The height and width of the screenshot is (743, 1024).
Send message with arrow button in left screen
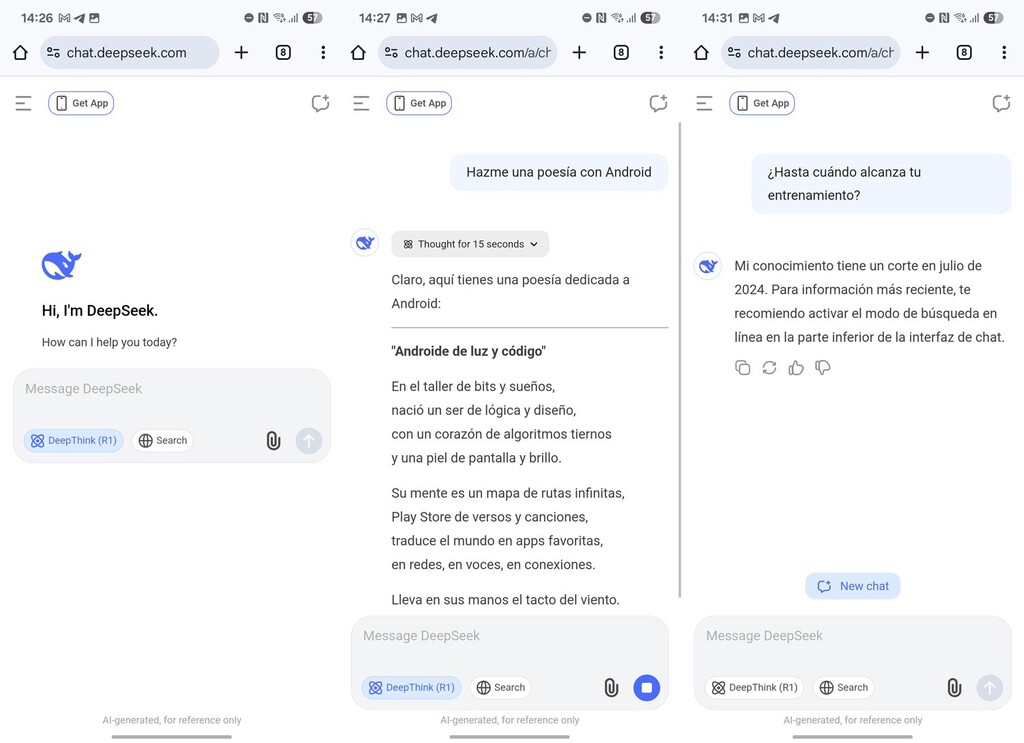tap(308, 441)
